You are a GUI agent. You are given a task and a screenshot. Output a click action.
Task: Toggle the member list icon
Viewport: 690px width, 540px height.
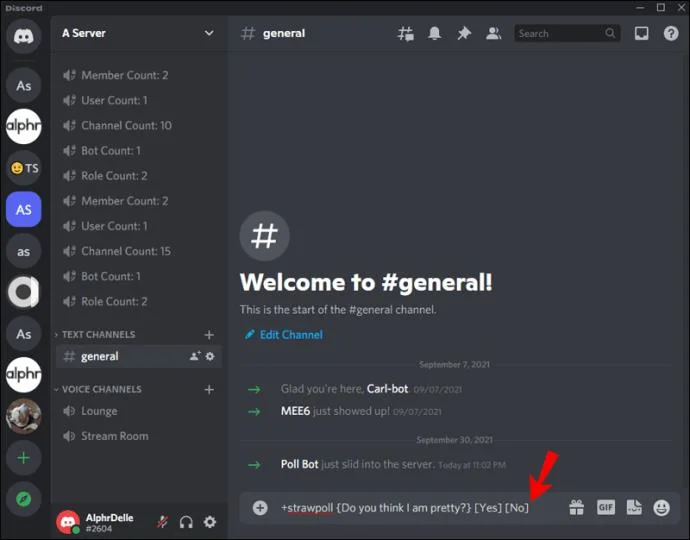[x=493, y=33]
